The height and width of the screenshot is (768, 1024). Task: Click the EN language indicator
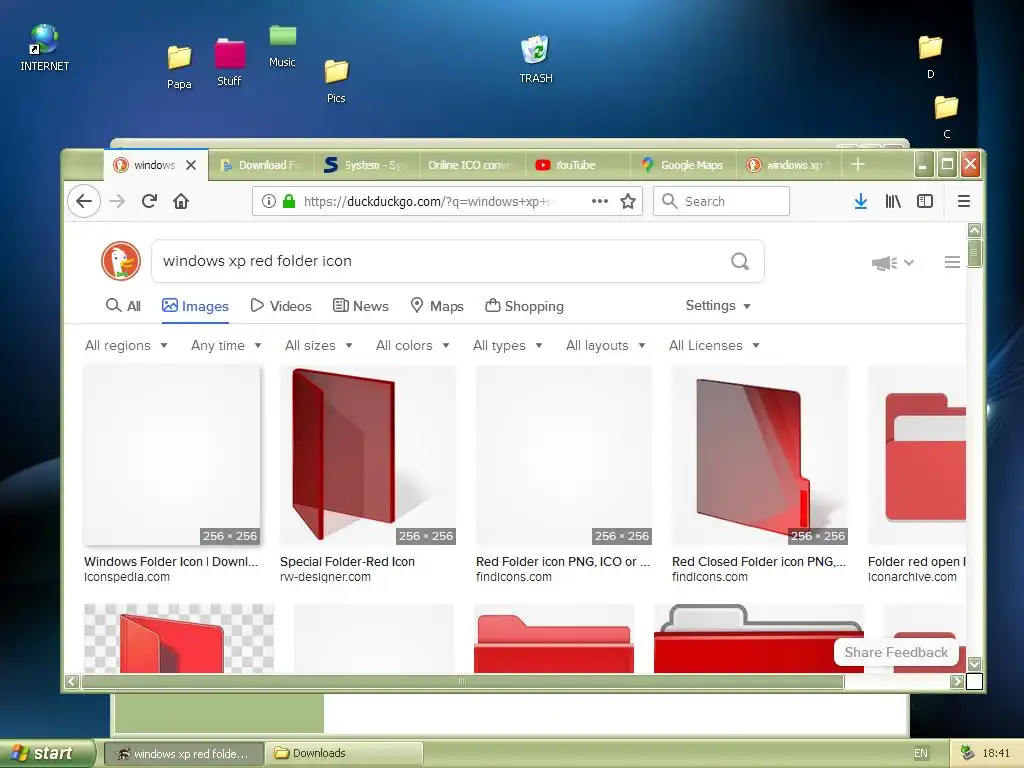click(x=921, y=753)
